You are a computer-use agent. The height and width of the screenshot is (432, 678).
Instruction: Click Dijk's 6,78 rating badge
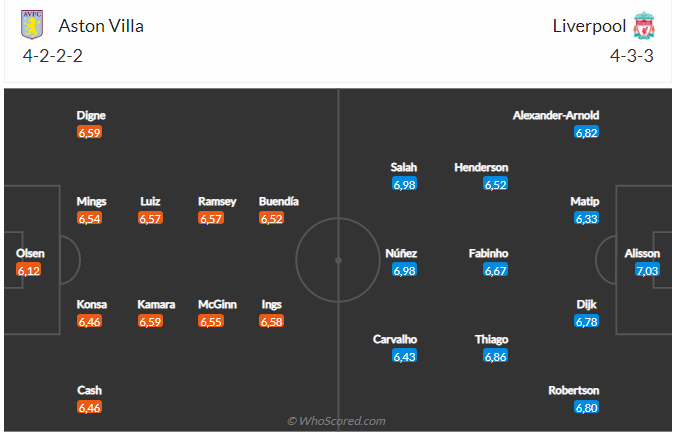click(586, 321)
